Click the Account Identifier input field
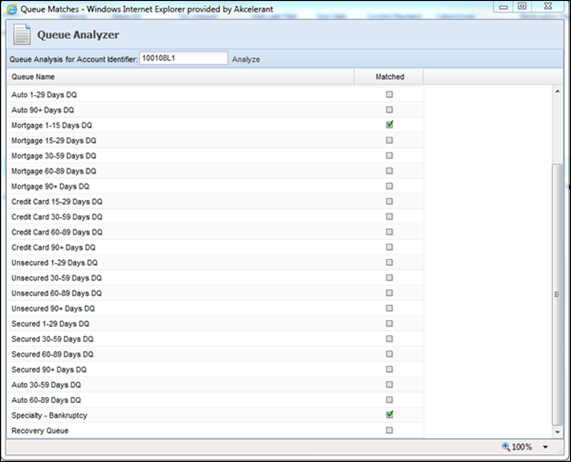This screenshot has height=462, width=571. point(183,58)
